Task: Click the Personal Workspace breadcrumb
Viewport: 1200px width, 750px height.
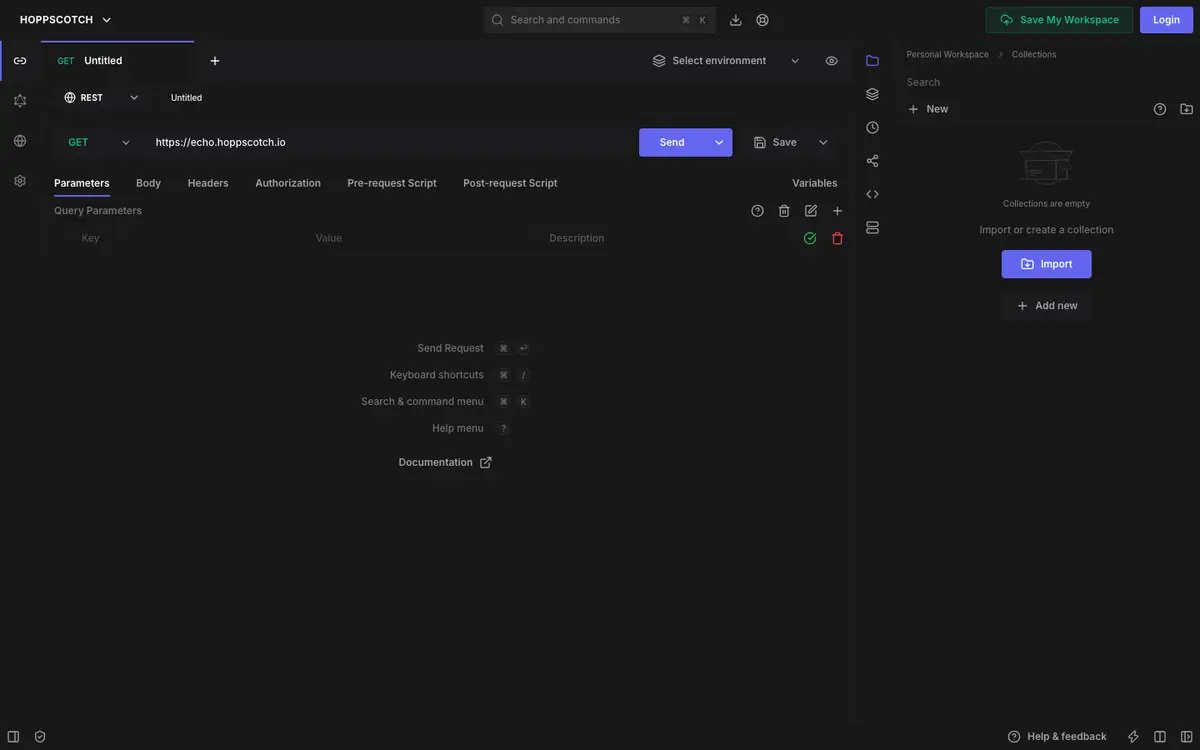Action: pyautogui.click(x=947, y=55)
